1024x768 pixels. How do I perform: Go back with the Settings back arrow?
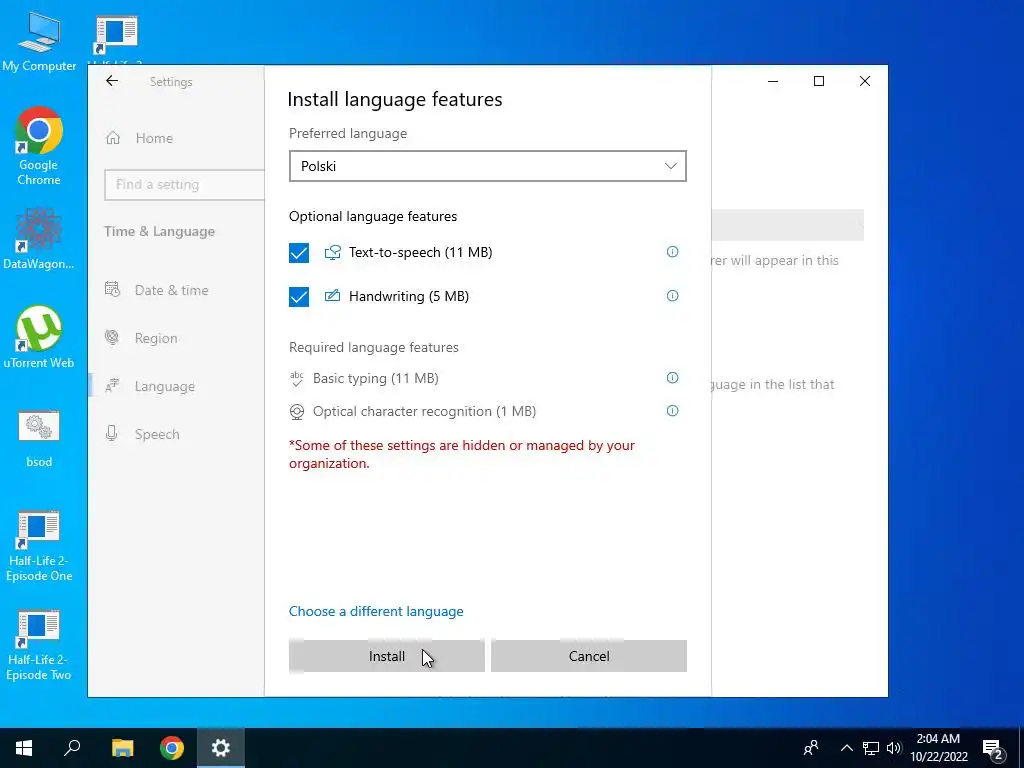[112, 81]
